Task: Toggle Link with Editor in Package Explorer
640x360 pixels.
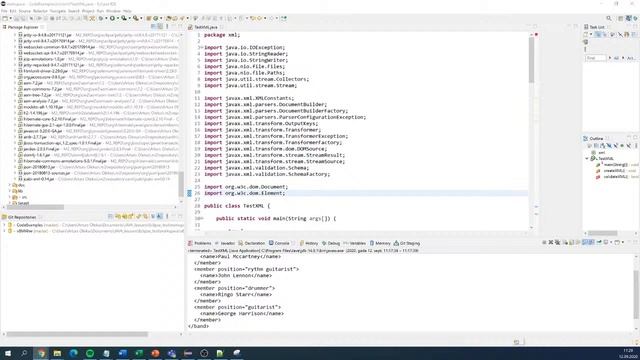Action: (x=160, y=27)
